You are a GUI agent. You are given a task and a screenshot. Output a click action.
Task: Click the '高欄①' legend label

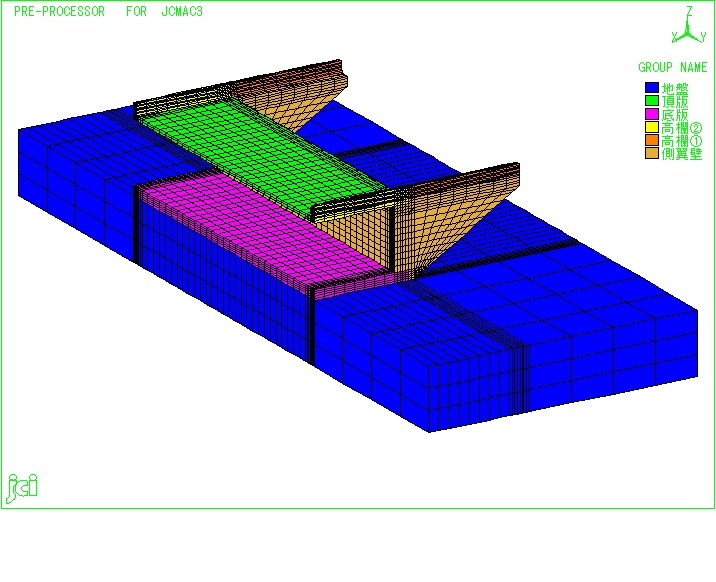[x=682, y=141]
